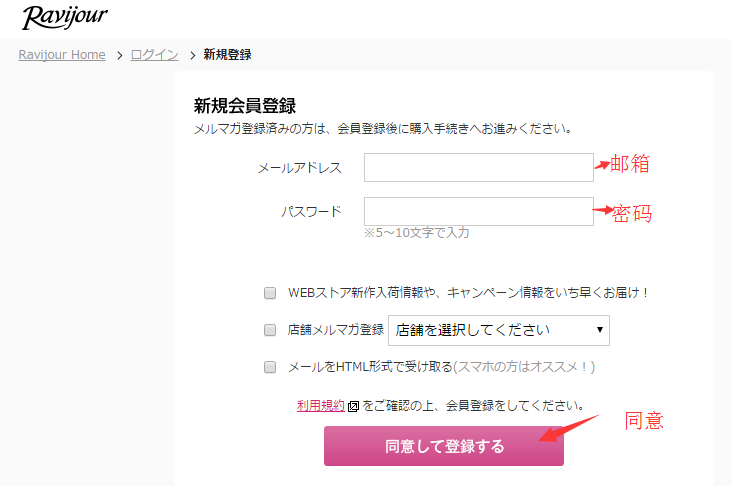Tick the 店舗メルマガ登録 checkbox
This screenshot has height=486, width=732.
coord(270,330)
